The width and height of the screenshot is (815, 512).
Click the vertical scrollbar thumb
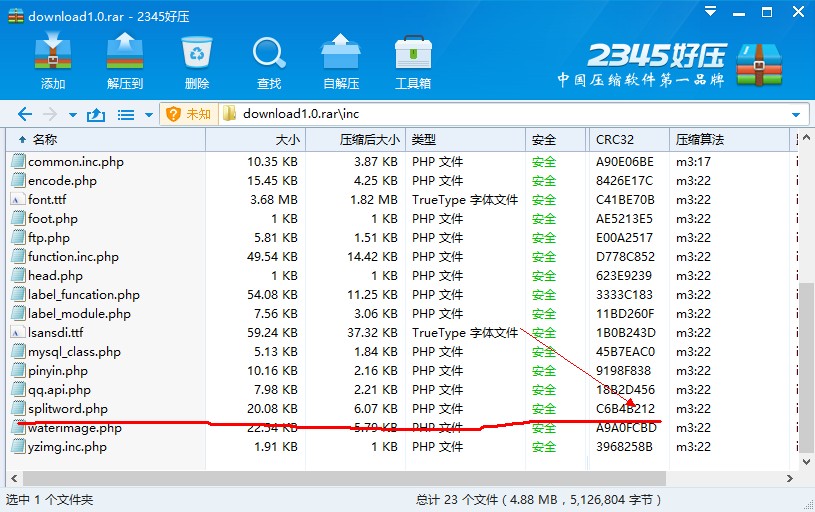tap(806, 367)
